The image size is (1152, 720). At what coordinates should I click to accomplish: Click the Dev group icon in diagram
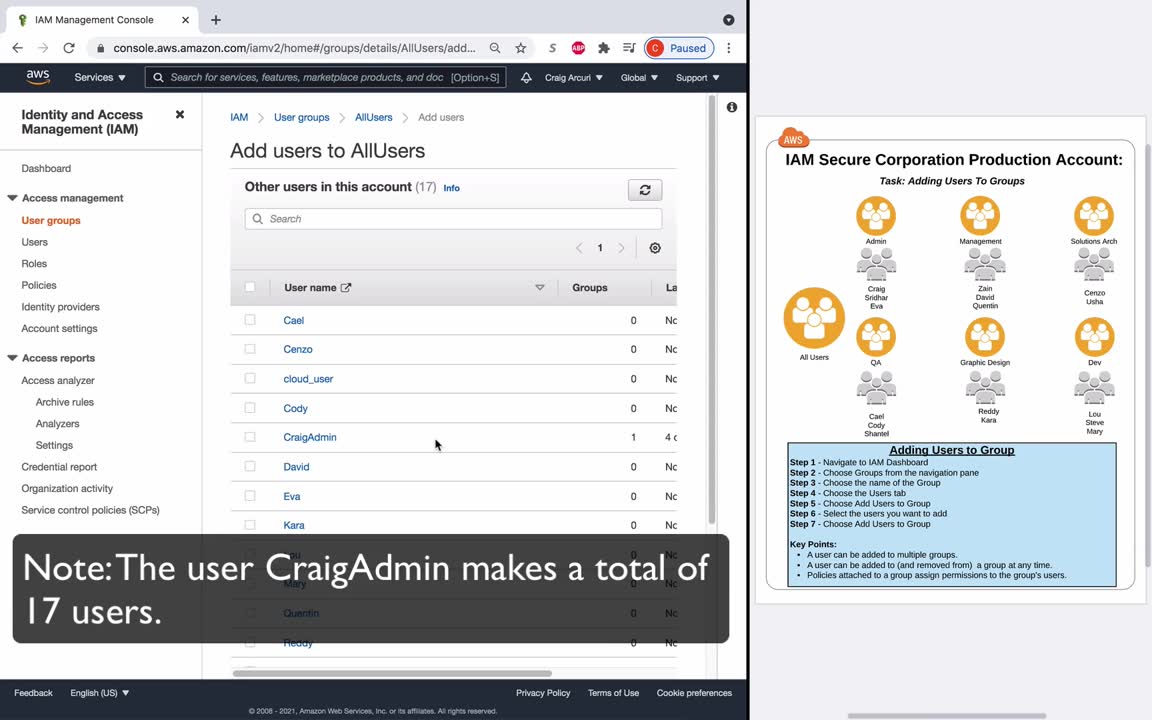(x=1095, y=336)
